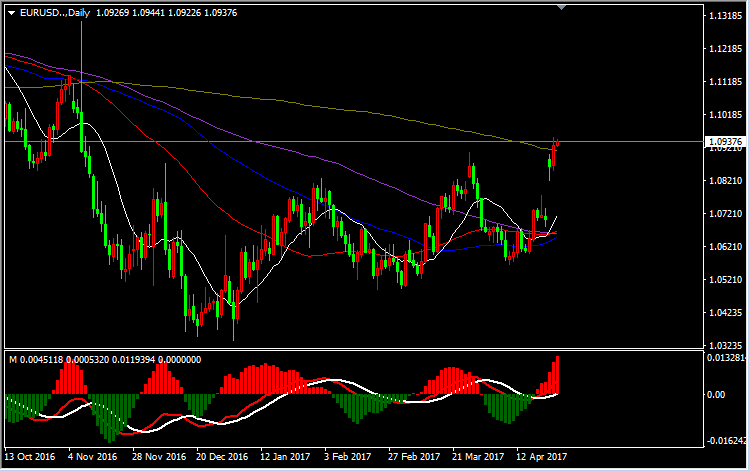This screenshot has height=471, width=749.
Task: Click the header high value 1.09441
Action: (x=149, y=13)
